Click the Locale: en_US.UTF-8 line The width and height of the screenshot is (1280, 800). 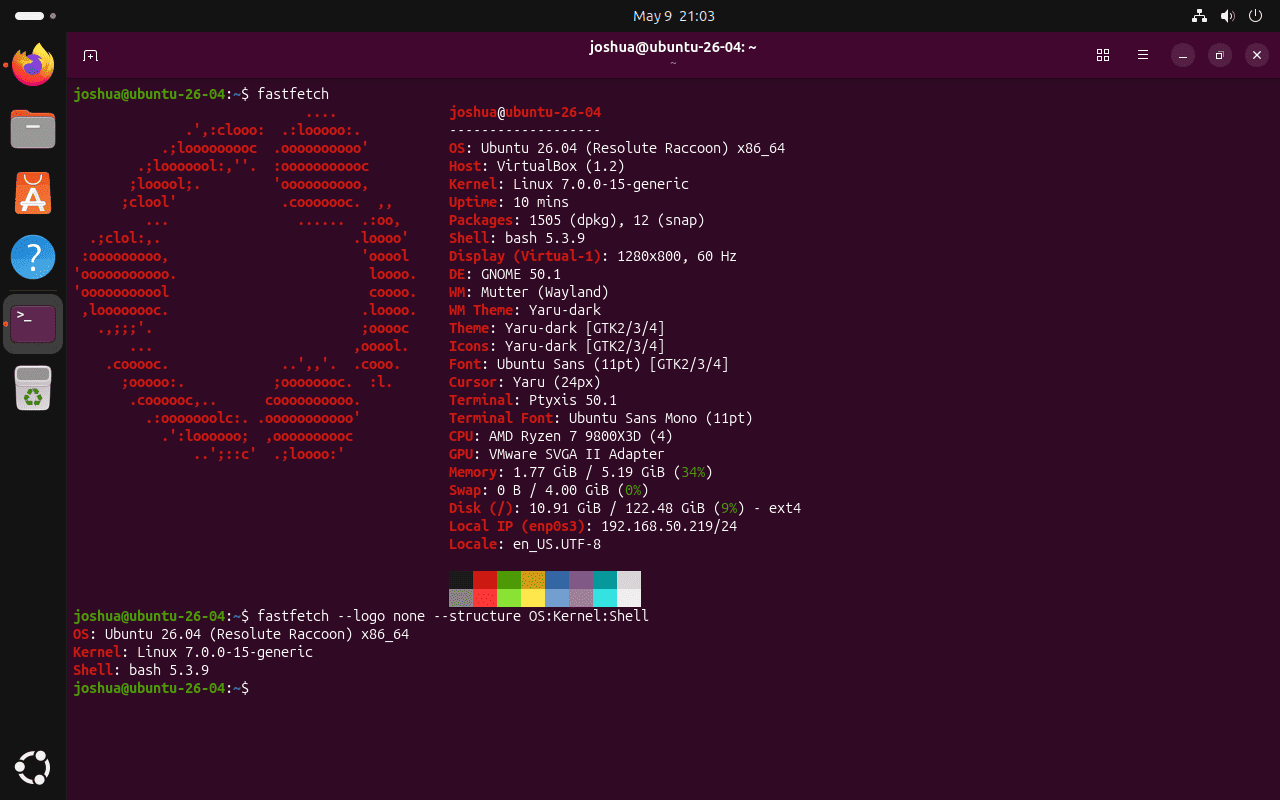point(525,544)
